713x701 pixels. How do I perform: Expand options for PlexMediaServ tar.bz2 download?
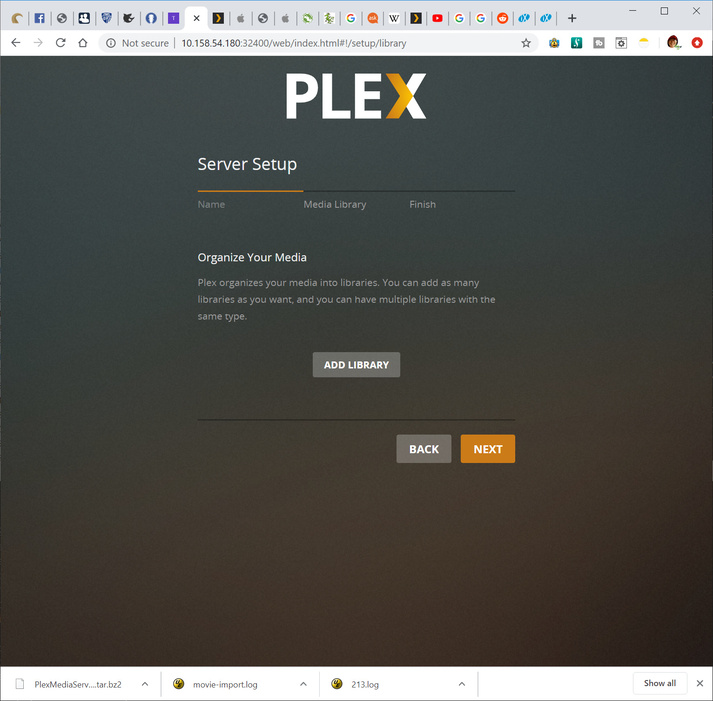(x=145, y=684)
